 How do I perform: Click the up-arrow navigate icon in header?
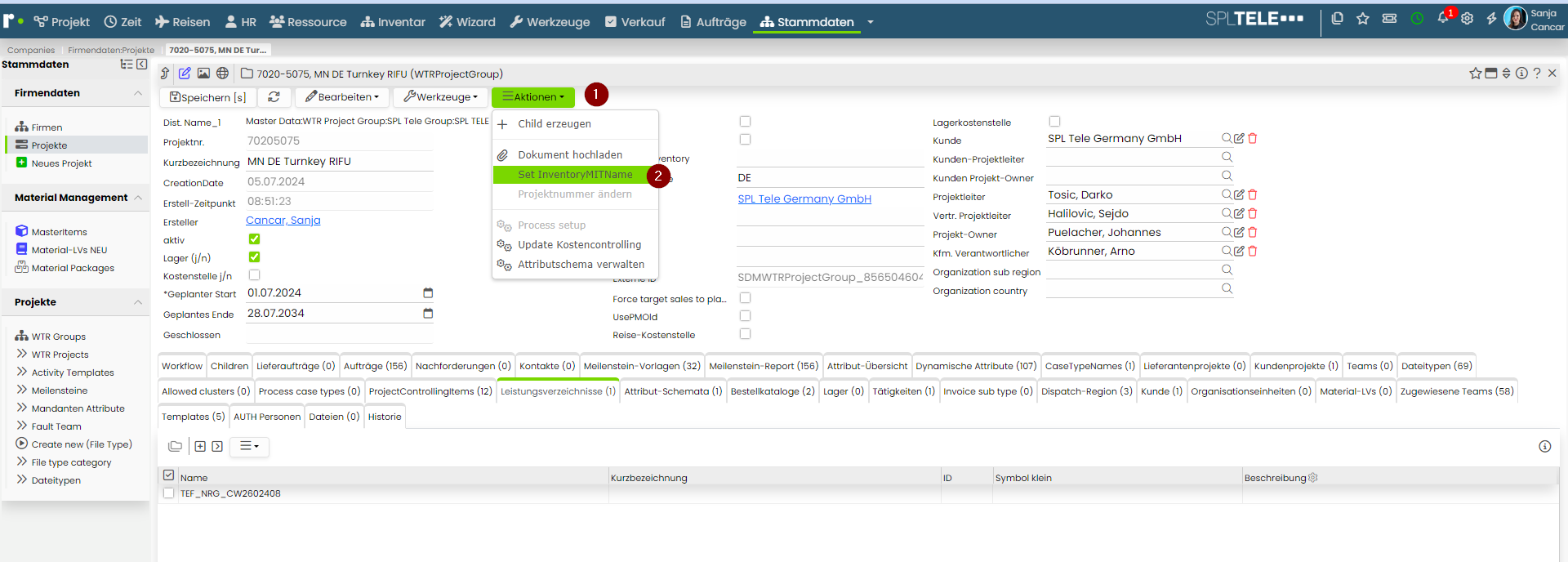(165, 74)
